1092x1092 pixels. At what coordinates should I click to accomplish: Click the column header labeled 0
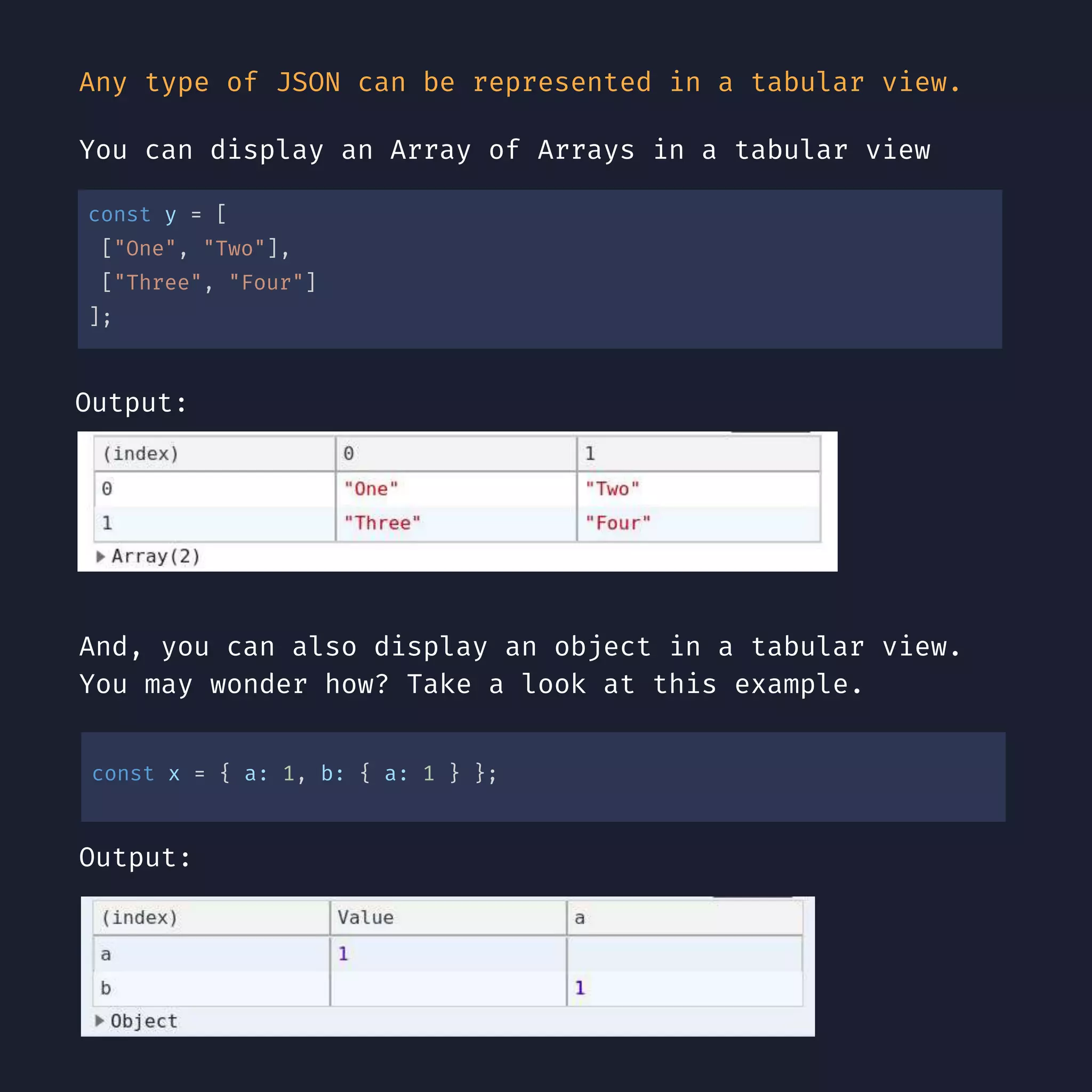456,453
